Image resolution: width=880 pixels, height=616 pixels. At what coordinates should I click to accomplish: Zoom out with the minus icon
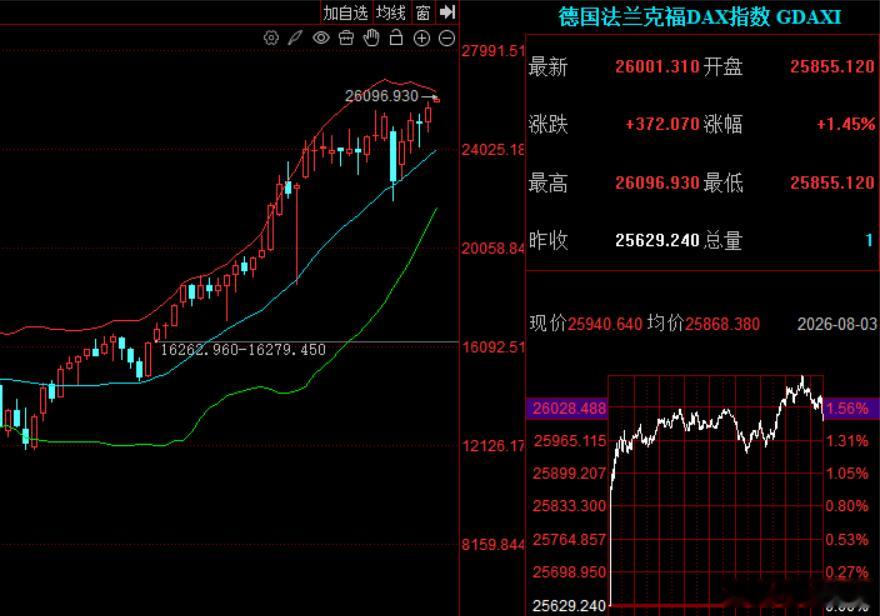[447, 38]
